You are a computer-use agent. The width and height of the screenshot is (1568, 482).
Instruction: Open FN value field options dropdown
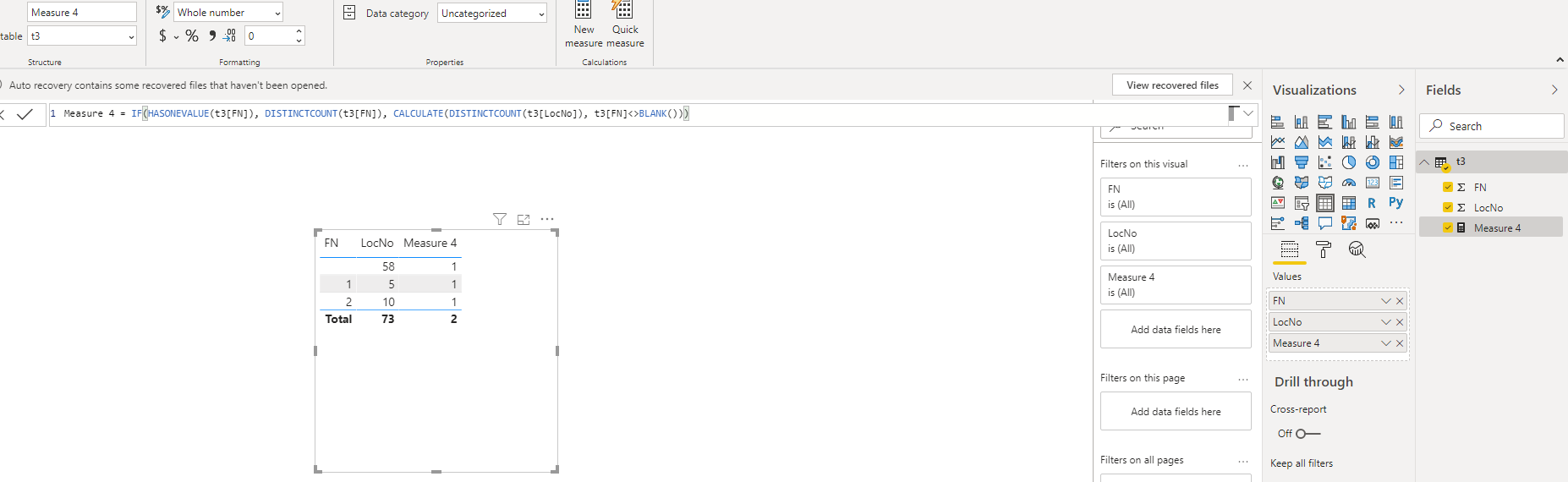[1386, 301]
